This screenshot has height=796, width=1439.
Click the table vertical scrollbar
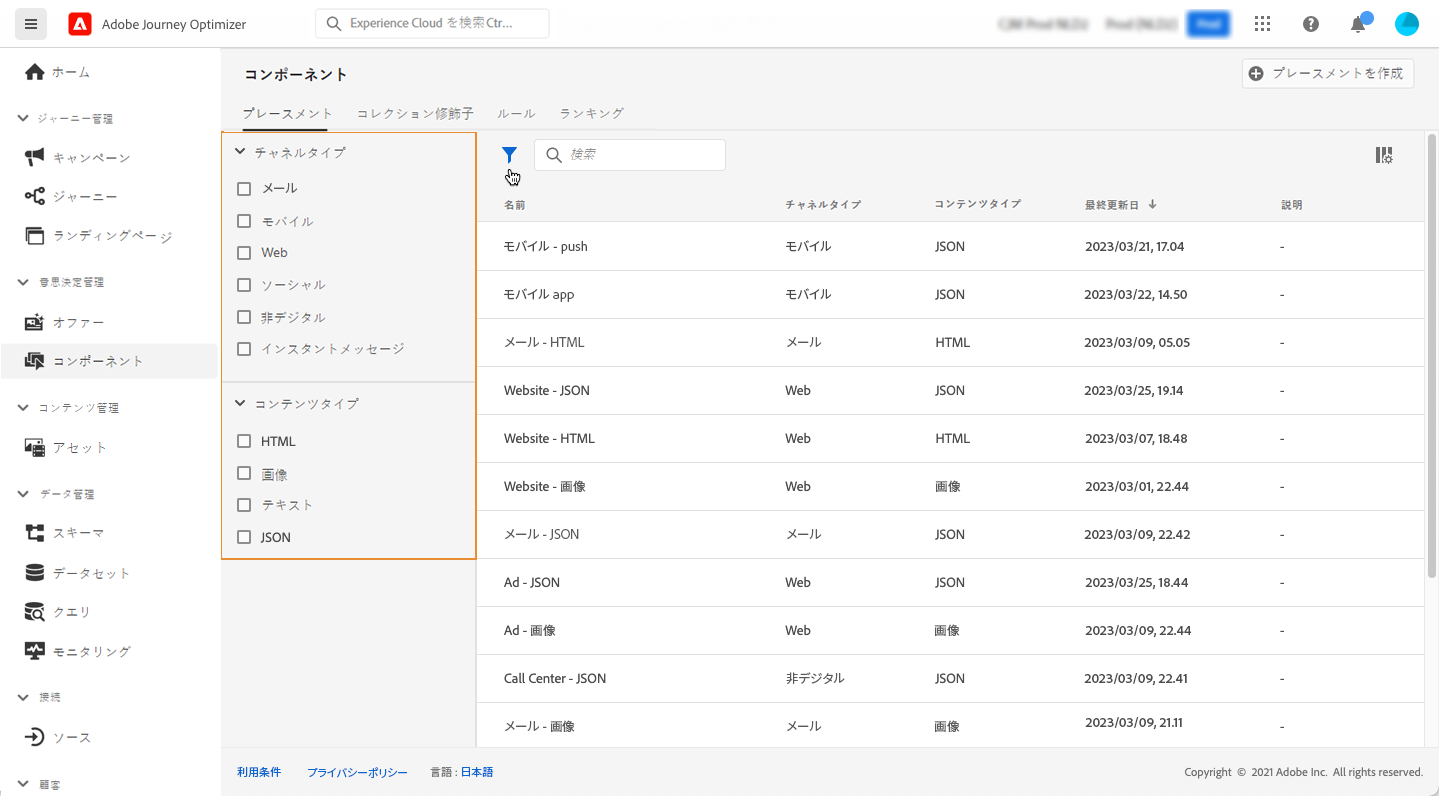coord(1431,355)
